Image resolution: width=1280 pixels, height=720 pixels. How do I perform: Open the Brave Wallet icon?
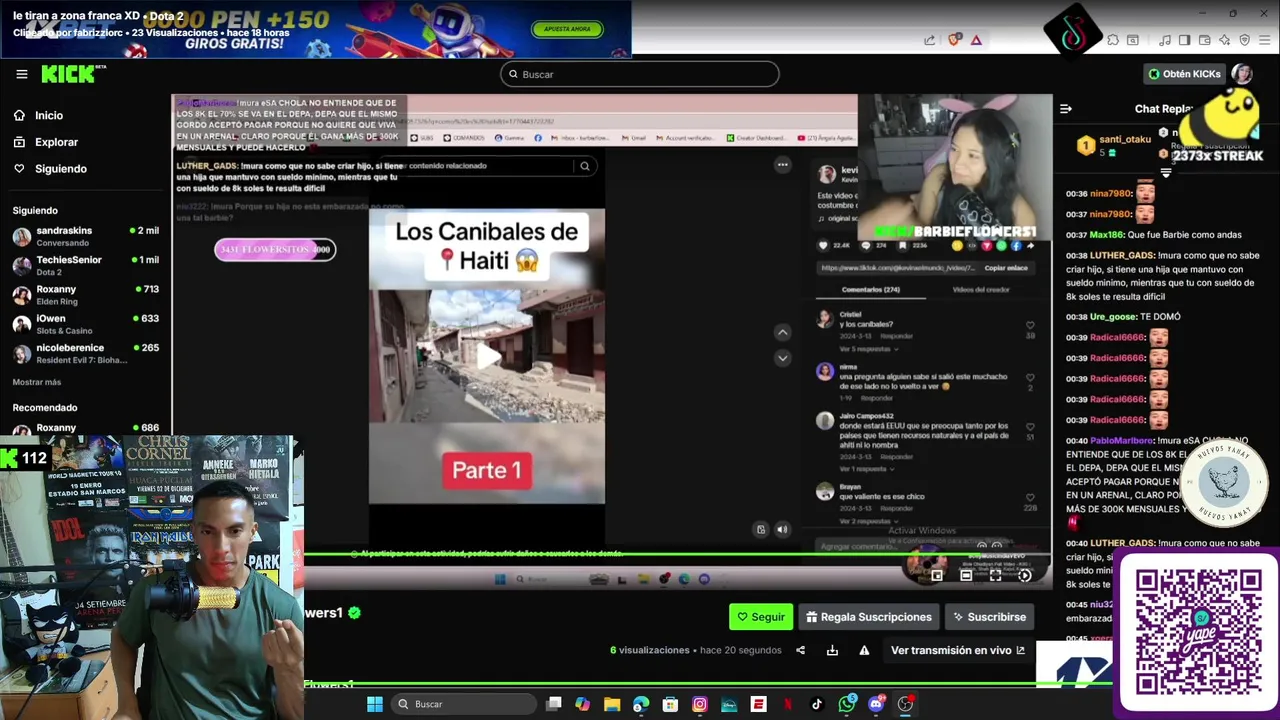coord(1204,40)
